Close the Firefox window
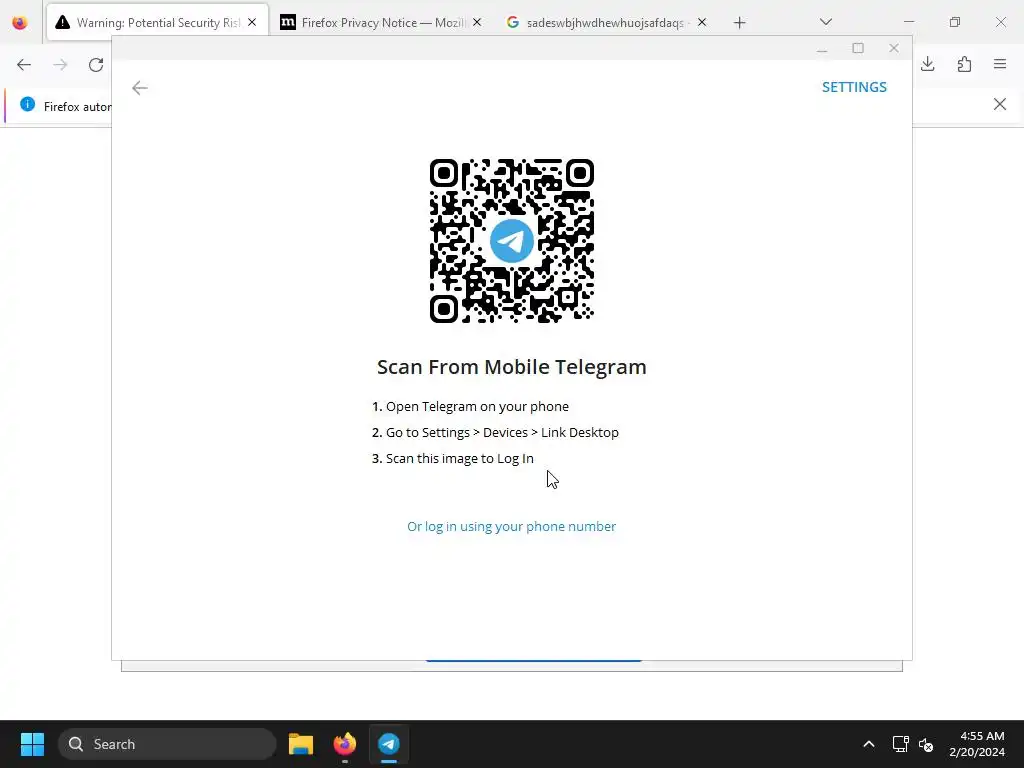This screenshot has height=768, width=1024. pos(1000,22)
